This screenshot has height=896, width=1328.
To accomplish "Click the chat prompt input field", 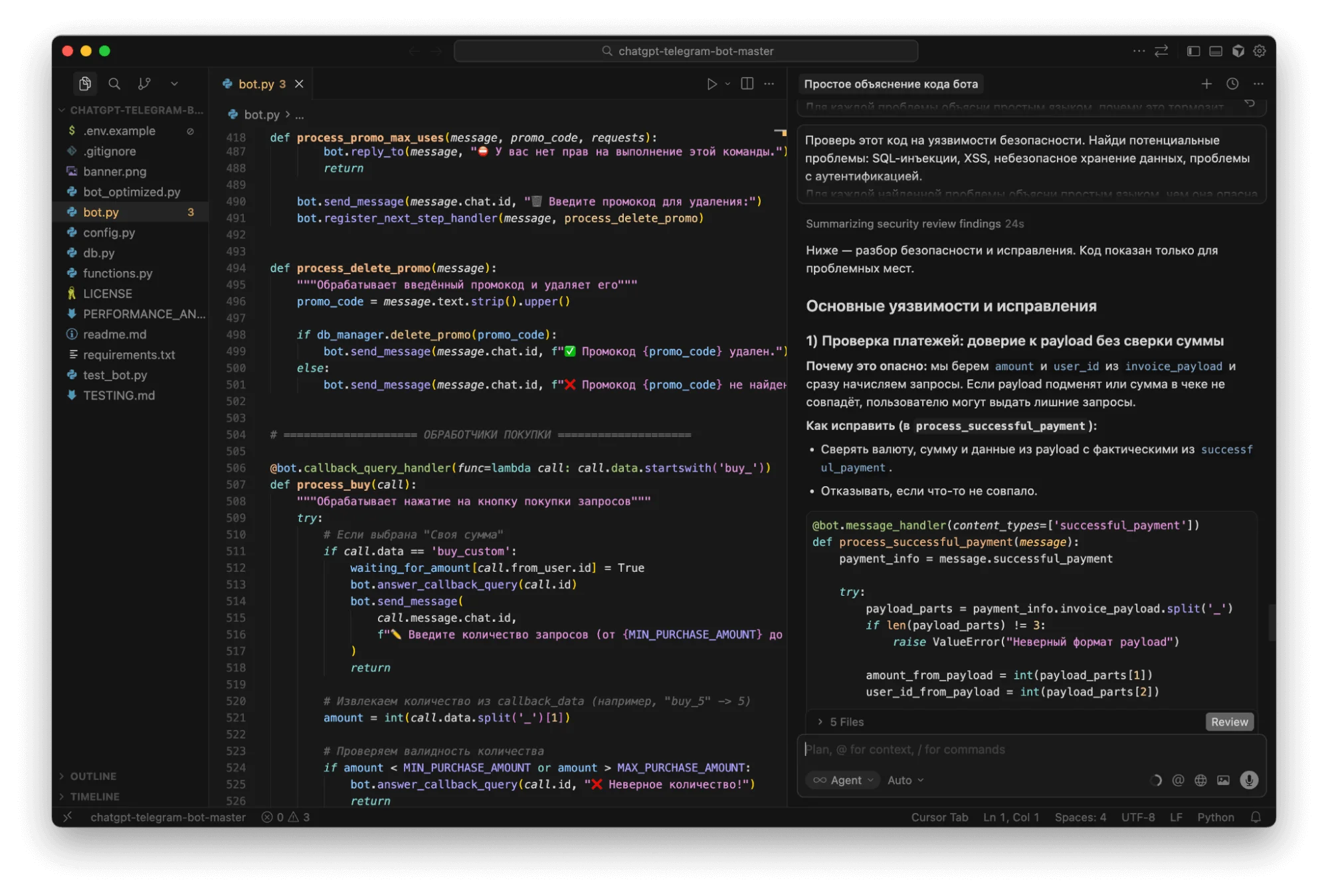I will 1030,750.
